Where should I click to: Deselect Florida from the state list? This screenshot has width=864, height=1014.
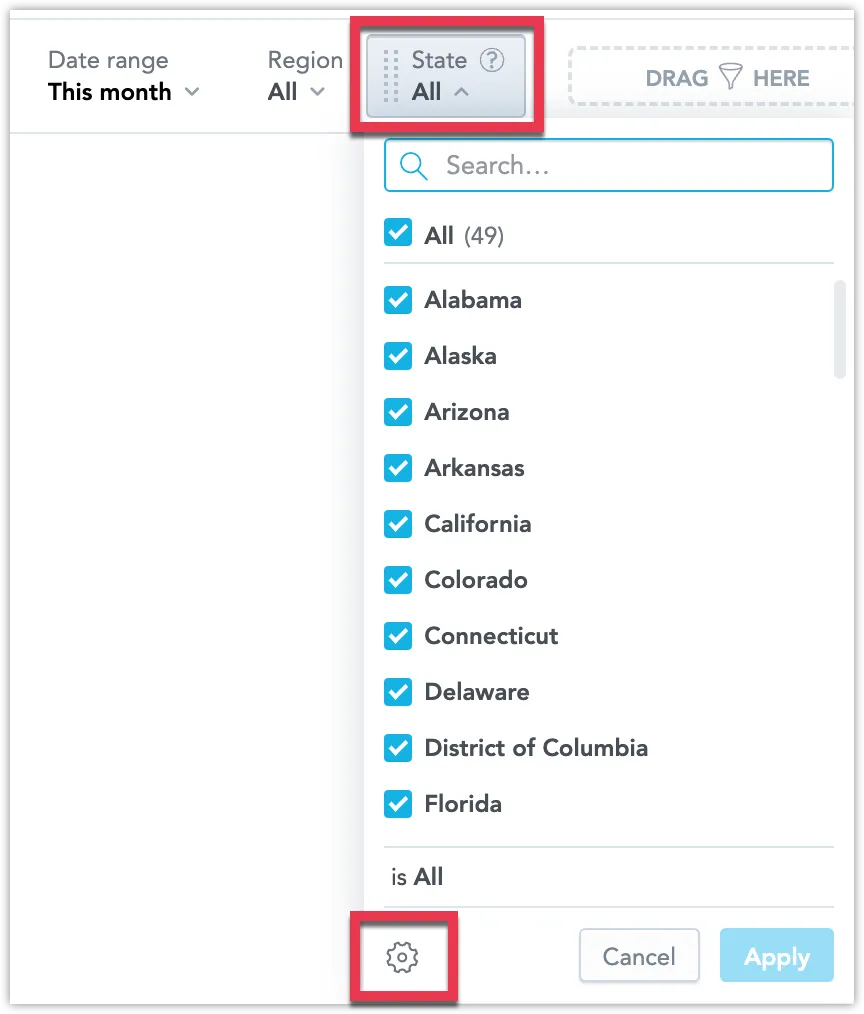pyautogui.click(x=398, y=803)
